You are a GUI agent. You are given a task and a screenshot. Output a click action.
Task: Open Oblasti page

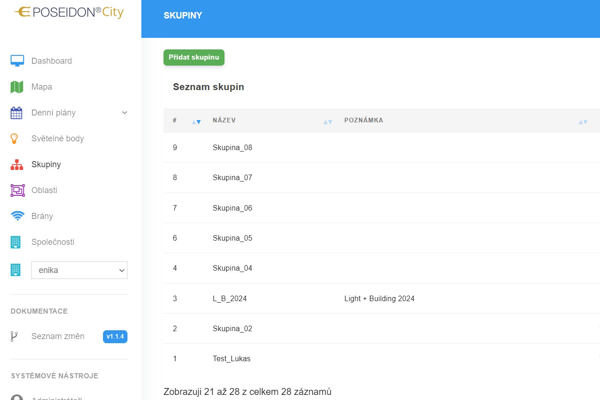tap(44, 190)
